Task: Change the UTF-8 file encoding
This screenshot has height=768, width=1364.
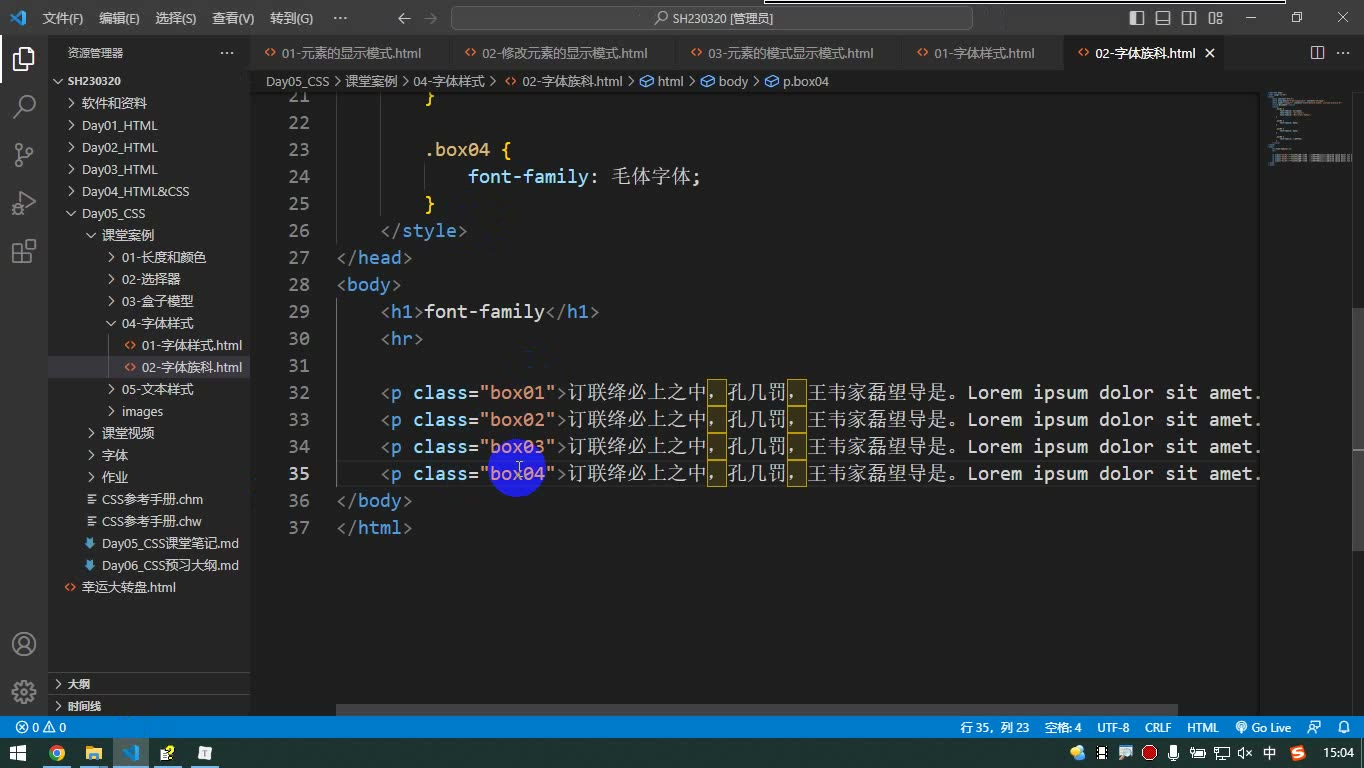Action: click(1113, 728)
